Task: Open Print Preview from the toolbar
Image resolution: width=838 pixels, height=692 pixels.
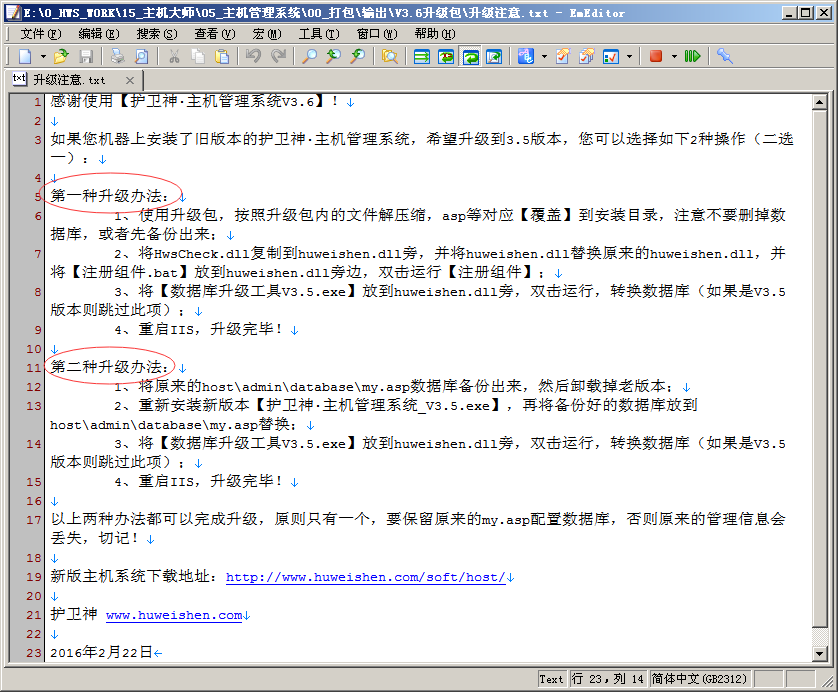Action: [x=142, y=56]
